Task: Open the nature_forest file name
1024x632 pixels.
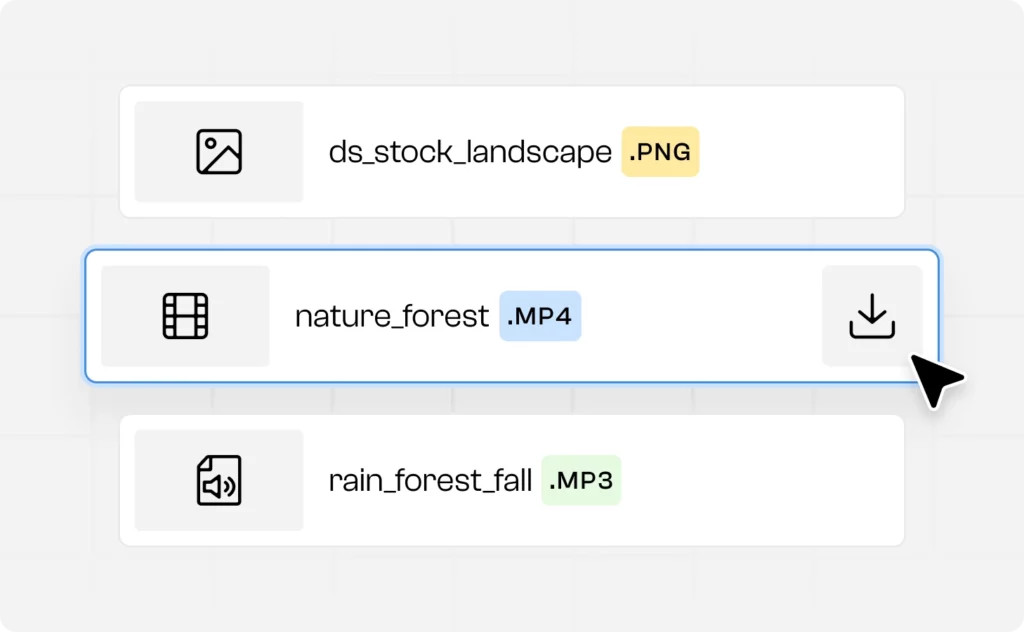Action: 391,316
